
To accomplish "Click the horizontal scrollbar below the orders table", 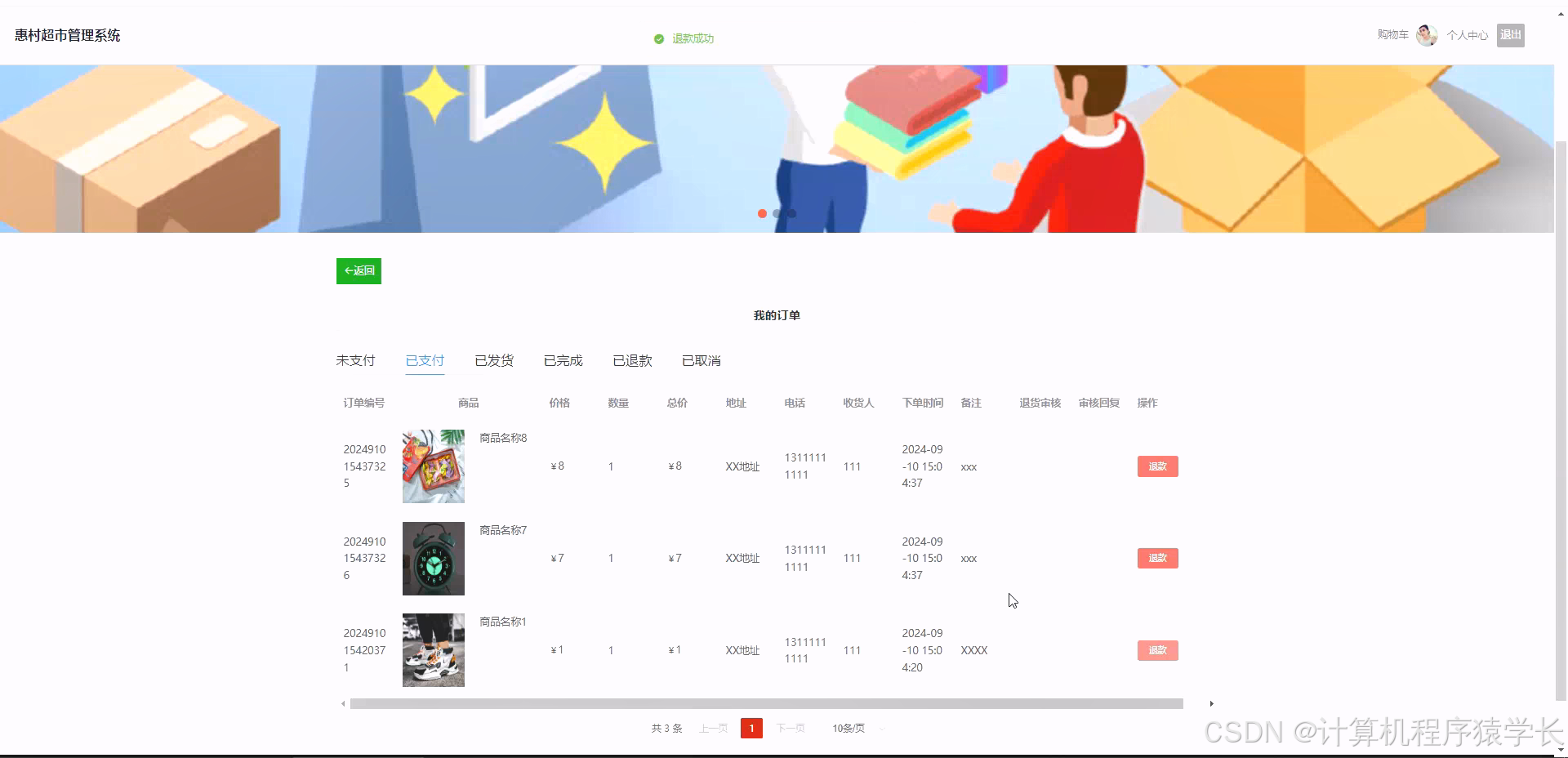I will click(766, 704).
